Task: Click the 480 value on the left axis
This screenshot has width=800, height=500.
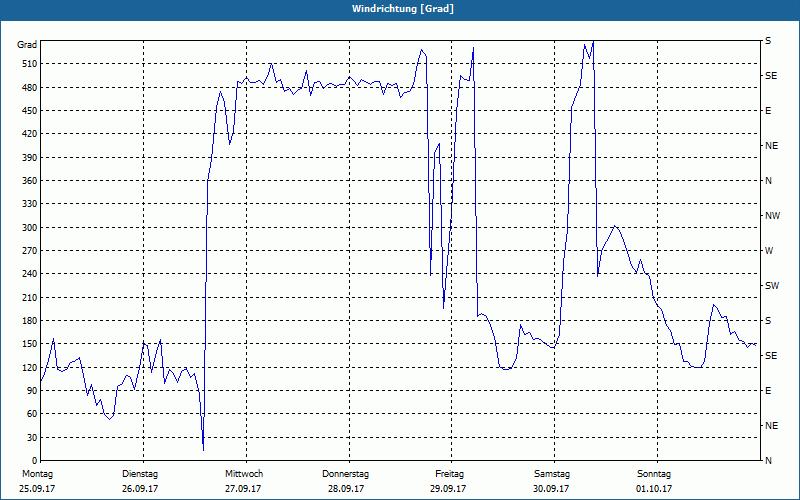Action: 30,88
